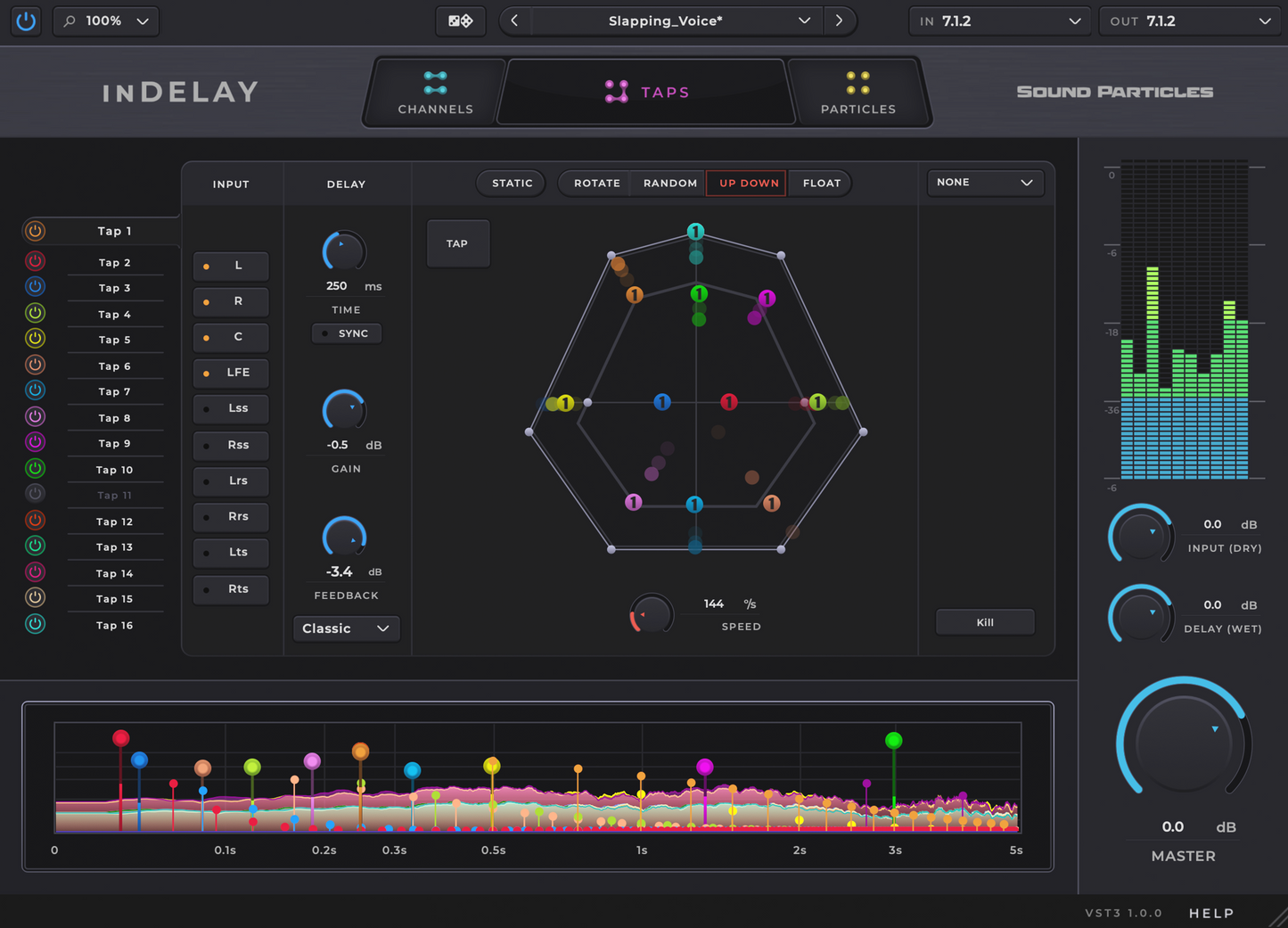Go to the previous preset with the left arrow

tap(513, 21)
